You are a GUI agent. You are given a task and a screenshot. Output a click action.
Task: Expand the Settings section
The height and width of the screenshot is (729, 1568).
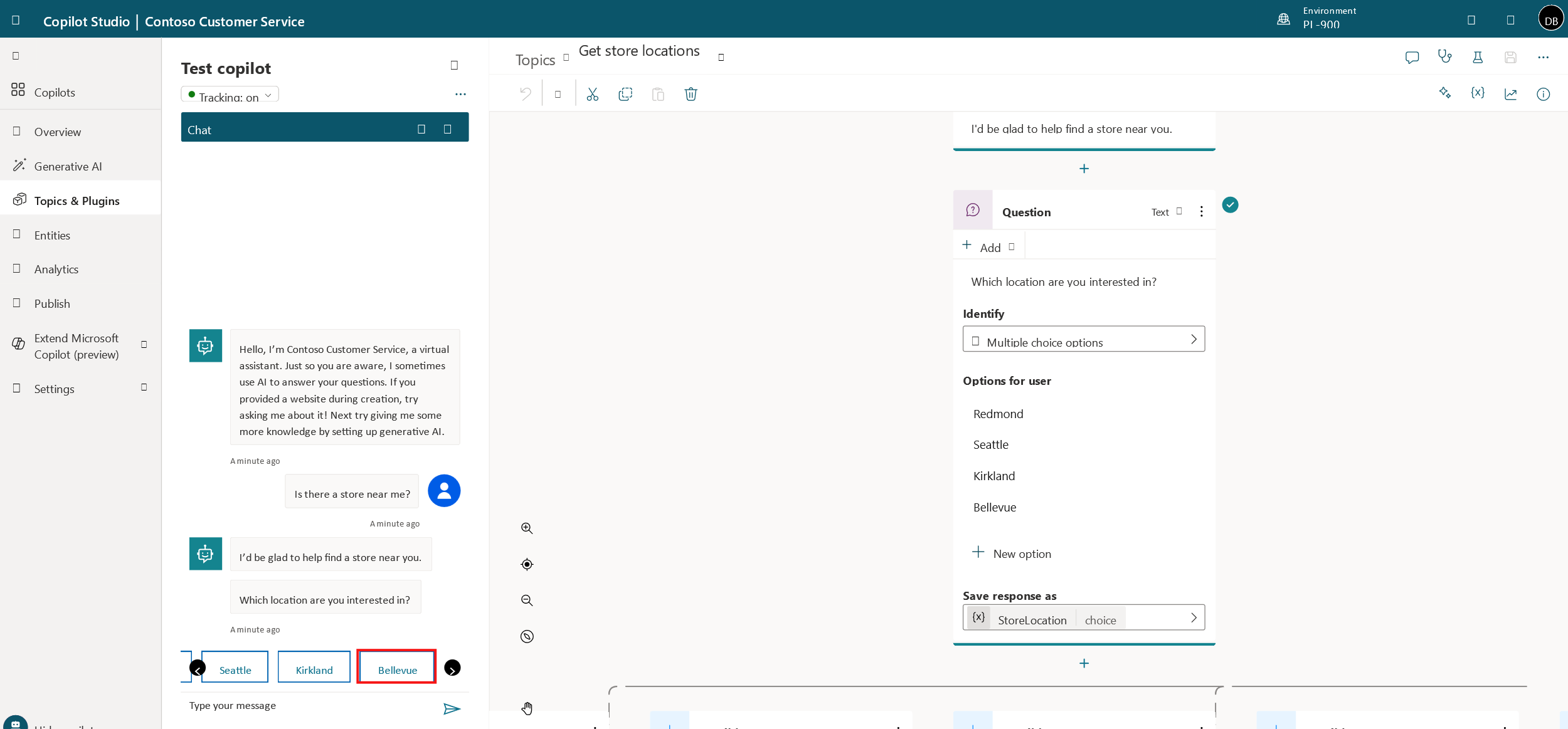(144, 387)
